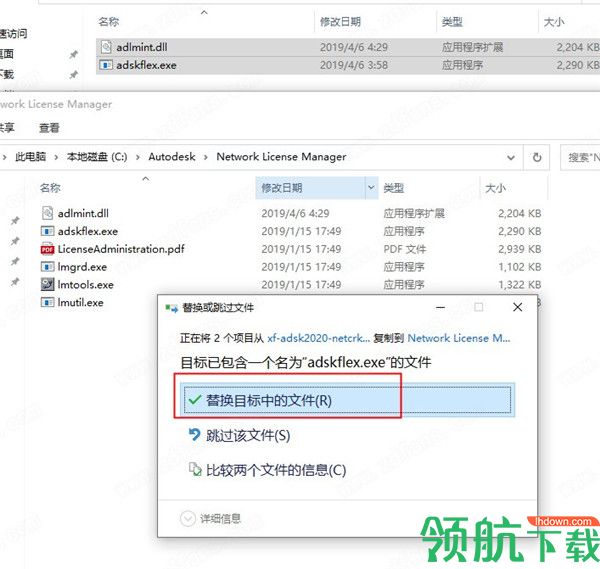Click 本地磁盘 (C:) in the breadcrumb

pyautogui.click(x=97, y=157)
